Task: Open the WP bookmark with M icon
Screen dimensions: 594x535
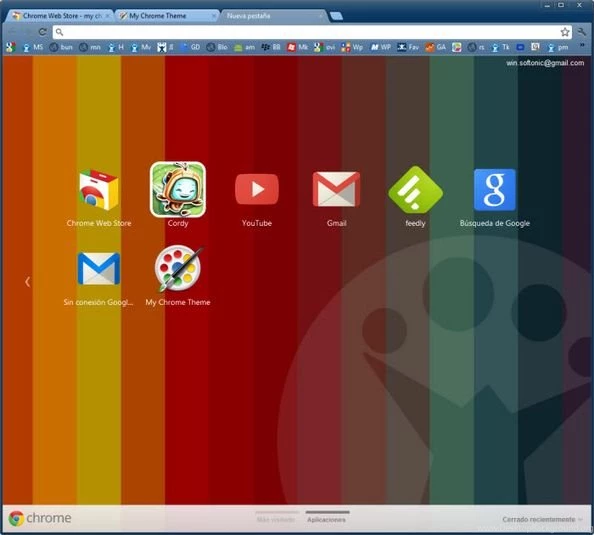Action: [x=380, y=47]
